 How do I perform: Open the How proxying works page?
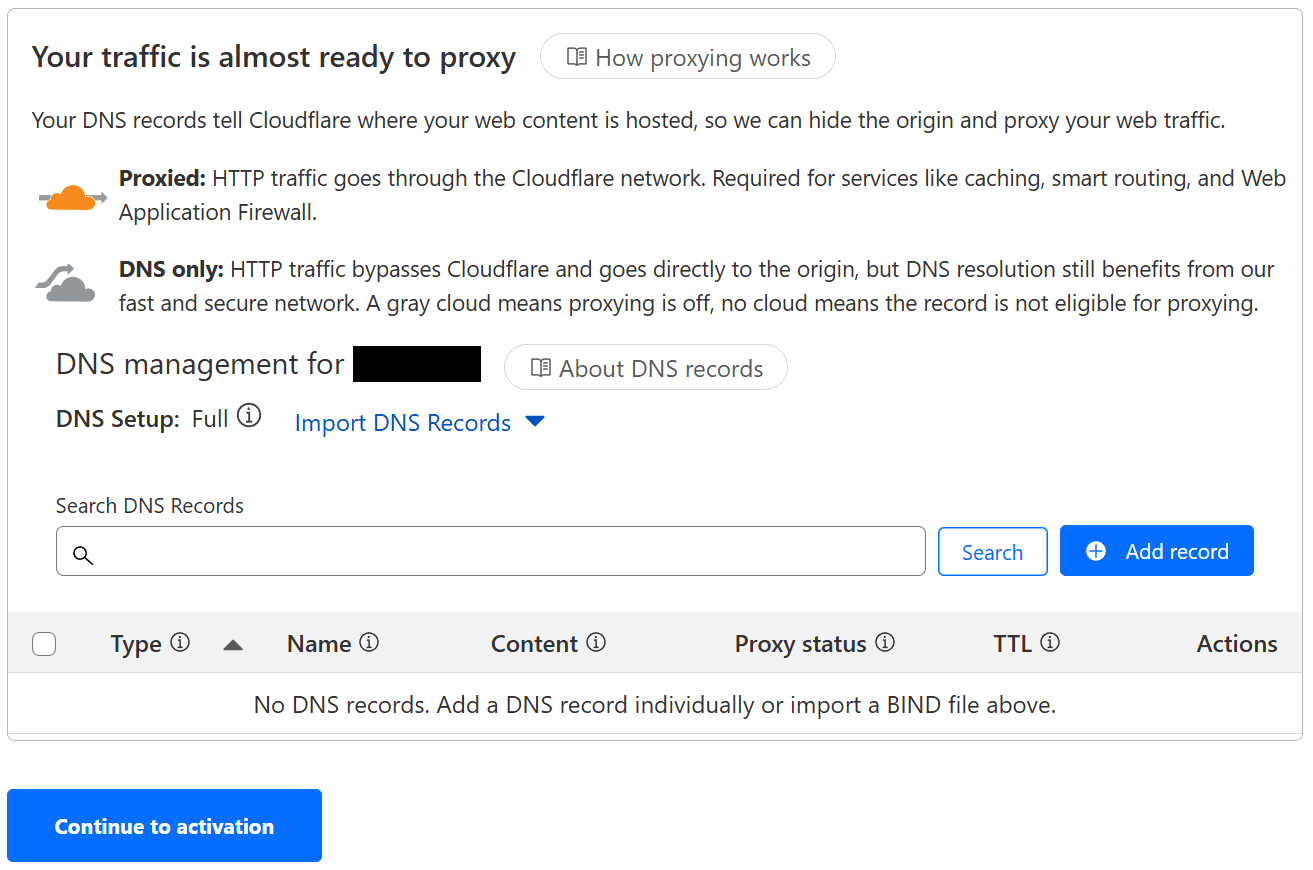point(687,57)
